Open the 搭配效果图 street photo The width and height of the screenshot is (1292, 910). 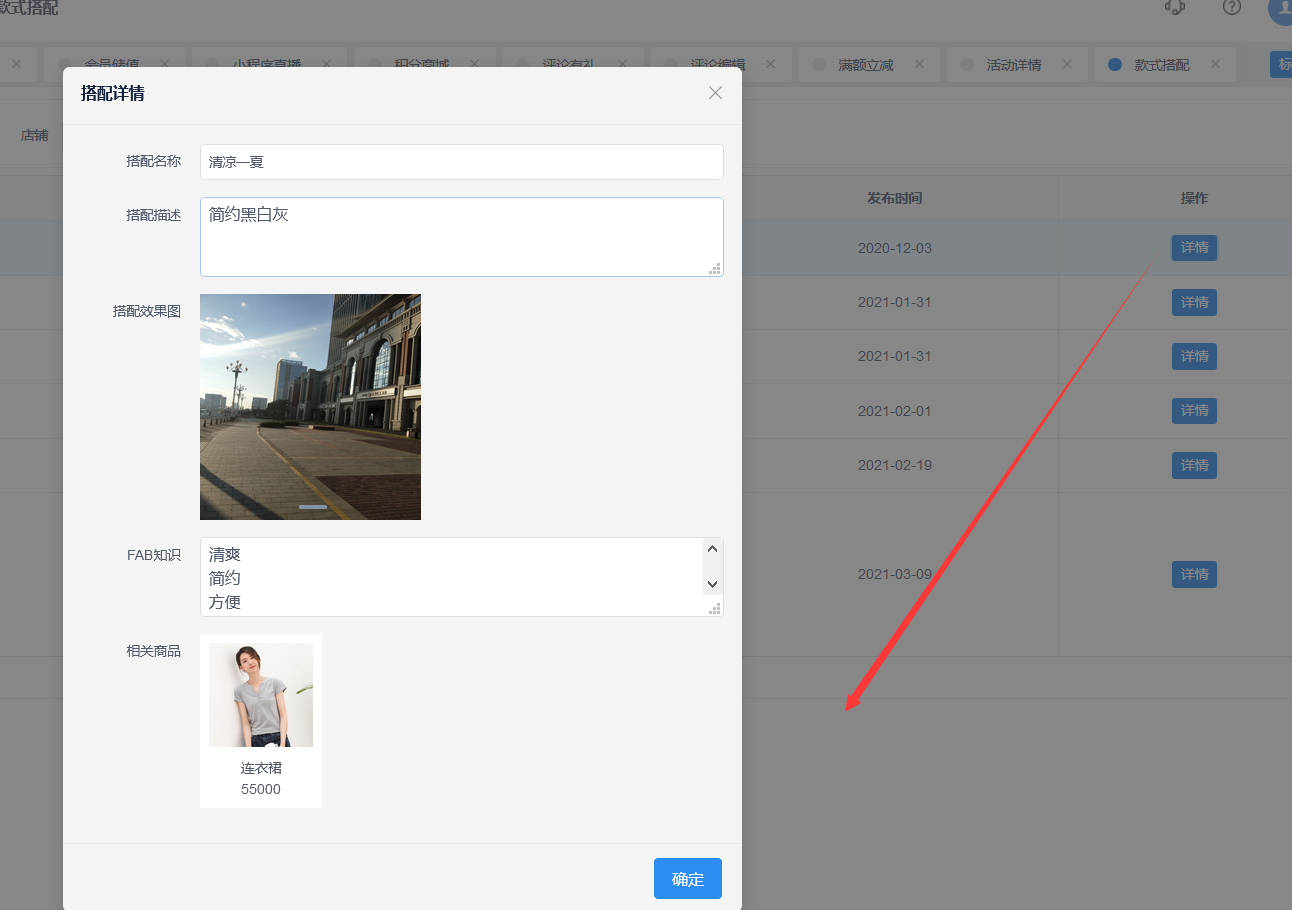click(310, 407)
